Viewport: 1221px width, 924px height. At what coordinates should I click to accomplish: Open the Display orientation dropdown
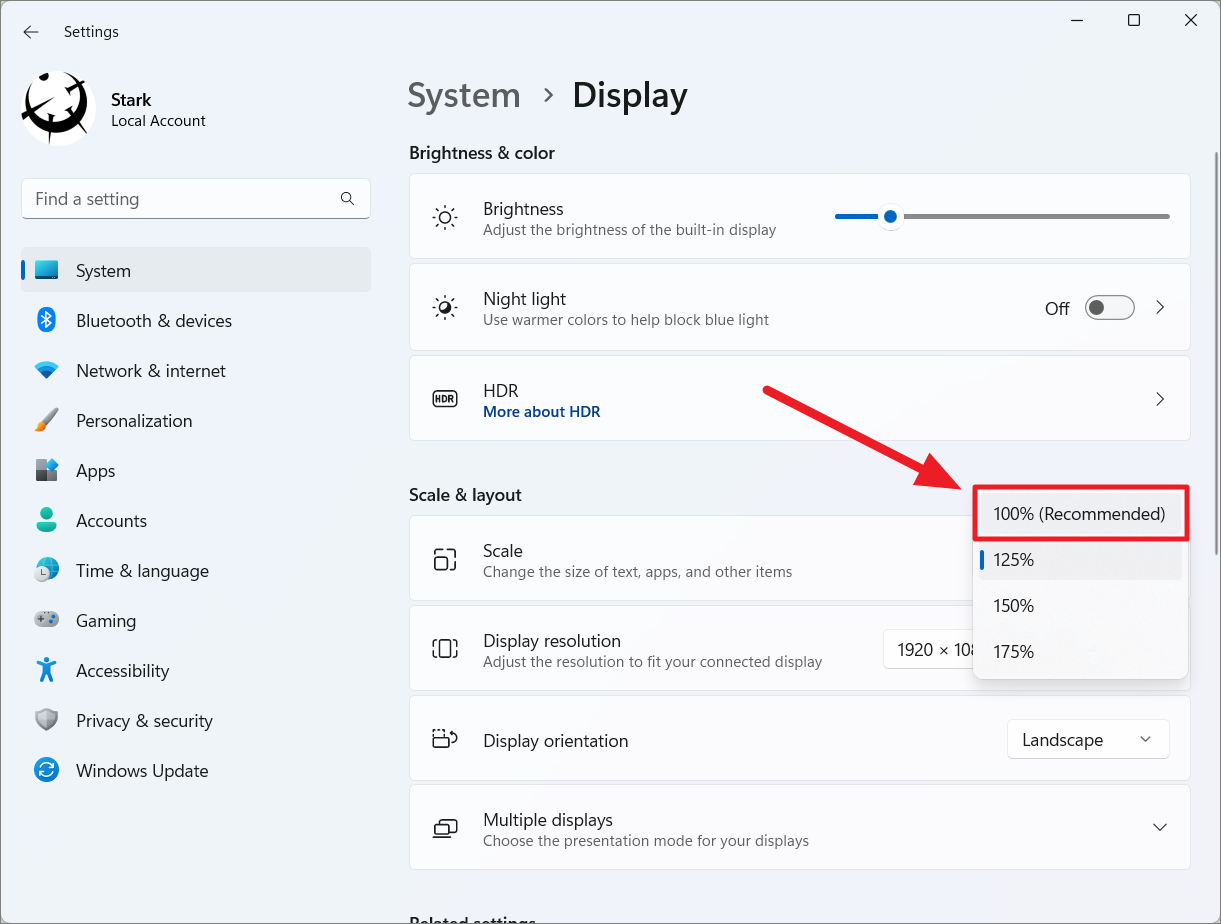pos(1088,739)
